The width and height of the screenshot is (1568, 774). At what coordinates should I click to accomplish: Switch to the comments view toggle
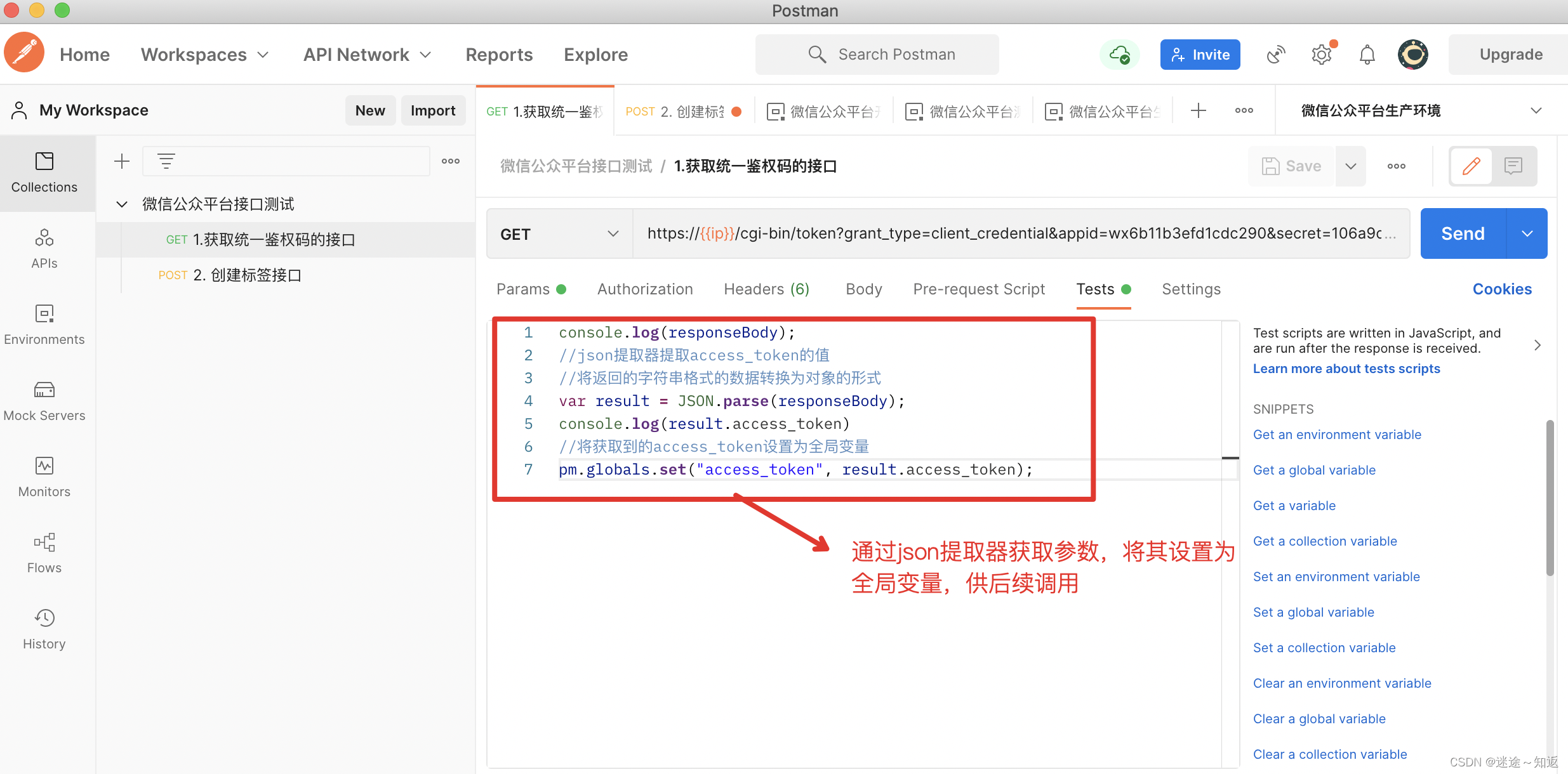1513,166
